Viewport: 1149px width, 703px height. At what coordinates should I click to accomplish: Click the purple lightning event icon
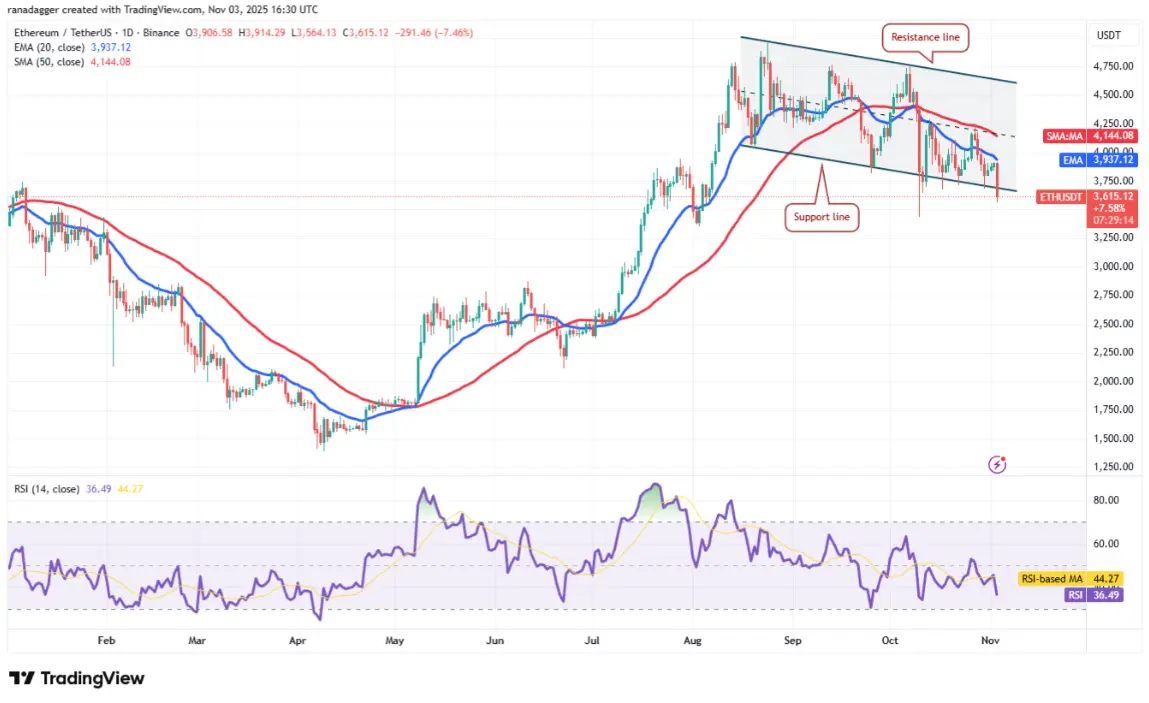pyautogui.click(x=997, y=464)
